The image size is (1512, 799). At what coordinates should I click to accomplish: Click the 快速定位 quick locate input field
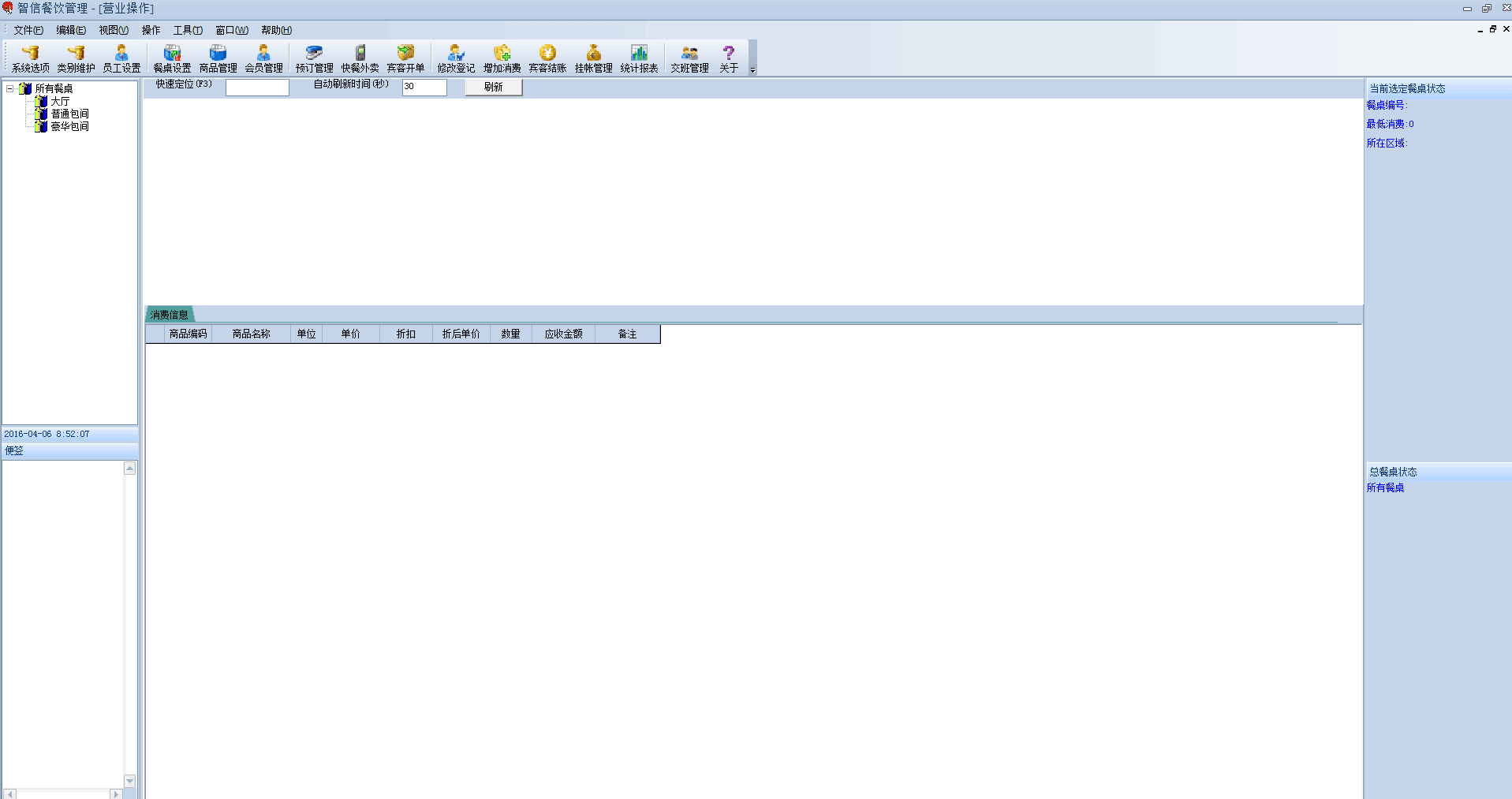[257, 88]
